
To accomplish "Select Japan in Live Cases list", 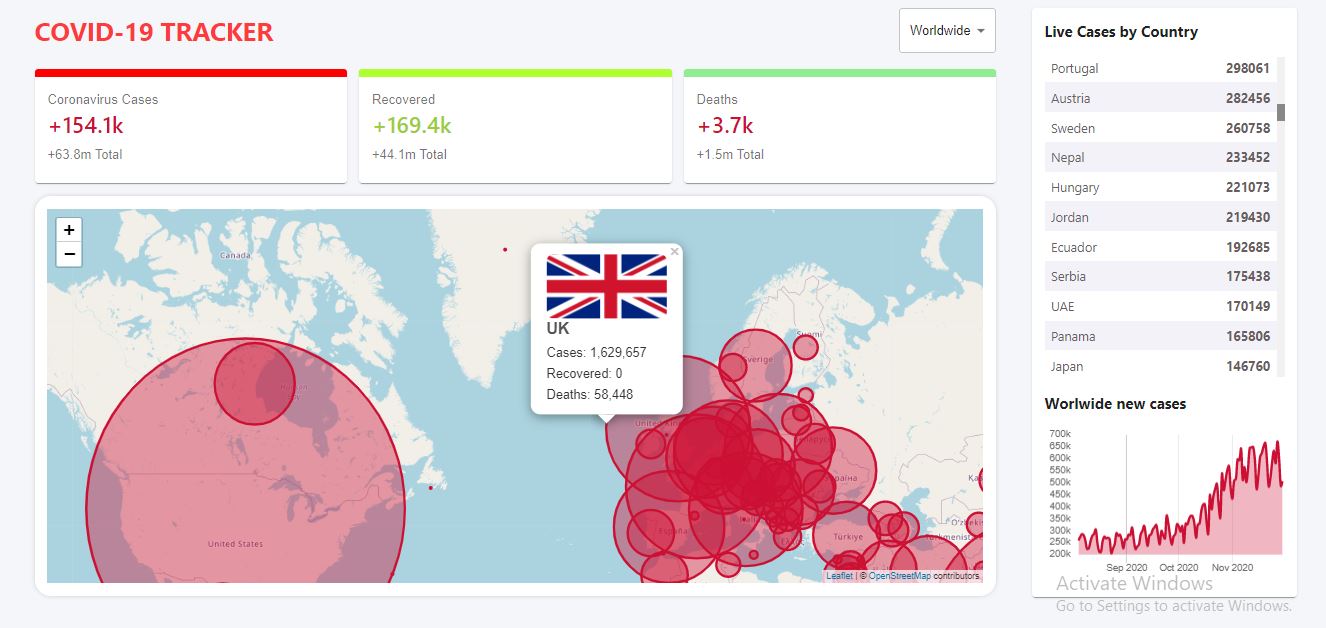I will 1160,366.
